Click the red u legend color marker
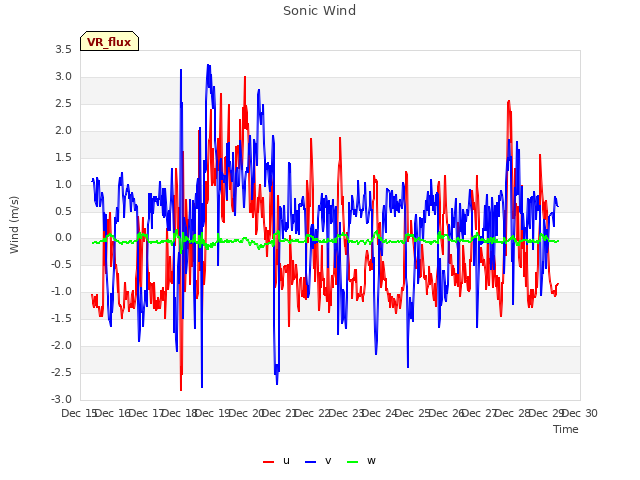The width and height of the screenshot is (640, 480). [x=269, y=462]
